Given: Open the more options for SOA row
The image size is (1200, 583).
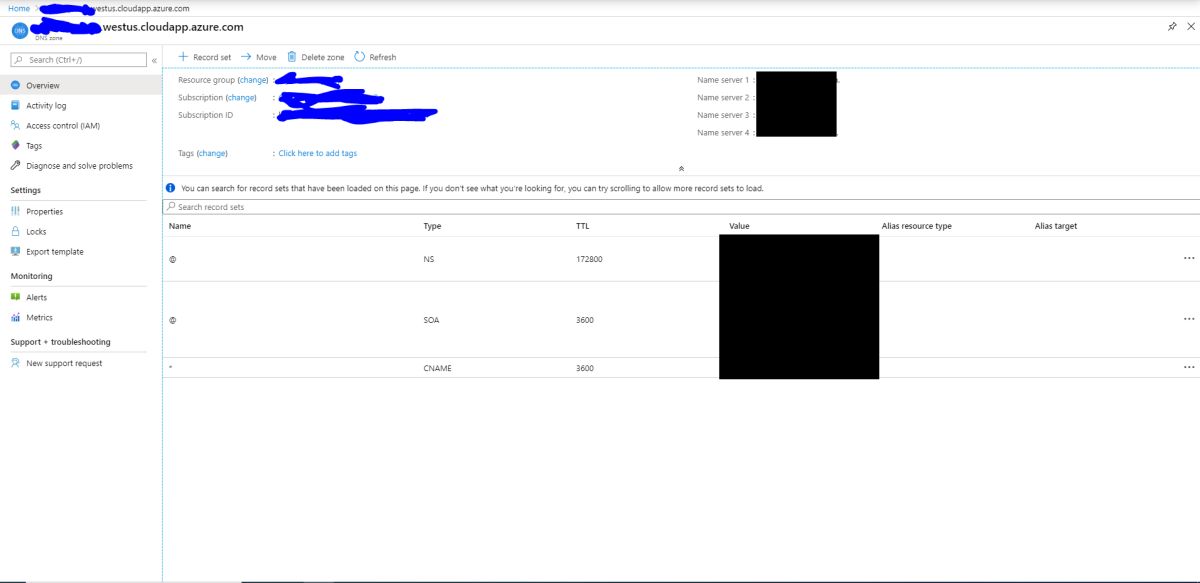Looking at the screenshot, I should coord(1189,319).
